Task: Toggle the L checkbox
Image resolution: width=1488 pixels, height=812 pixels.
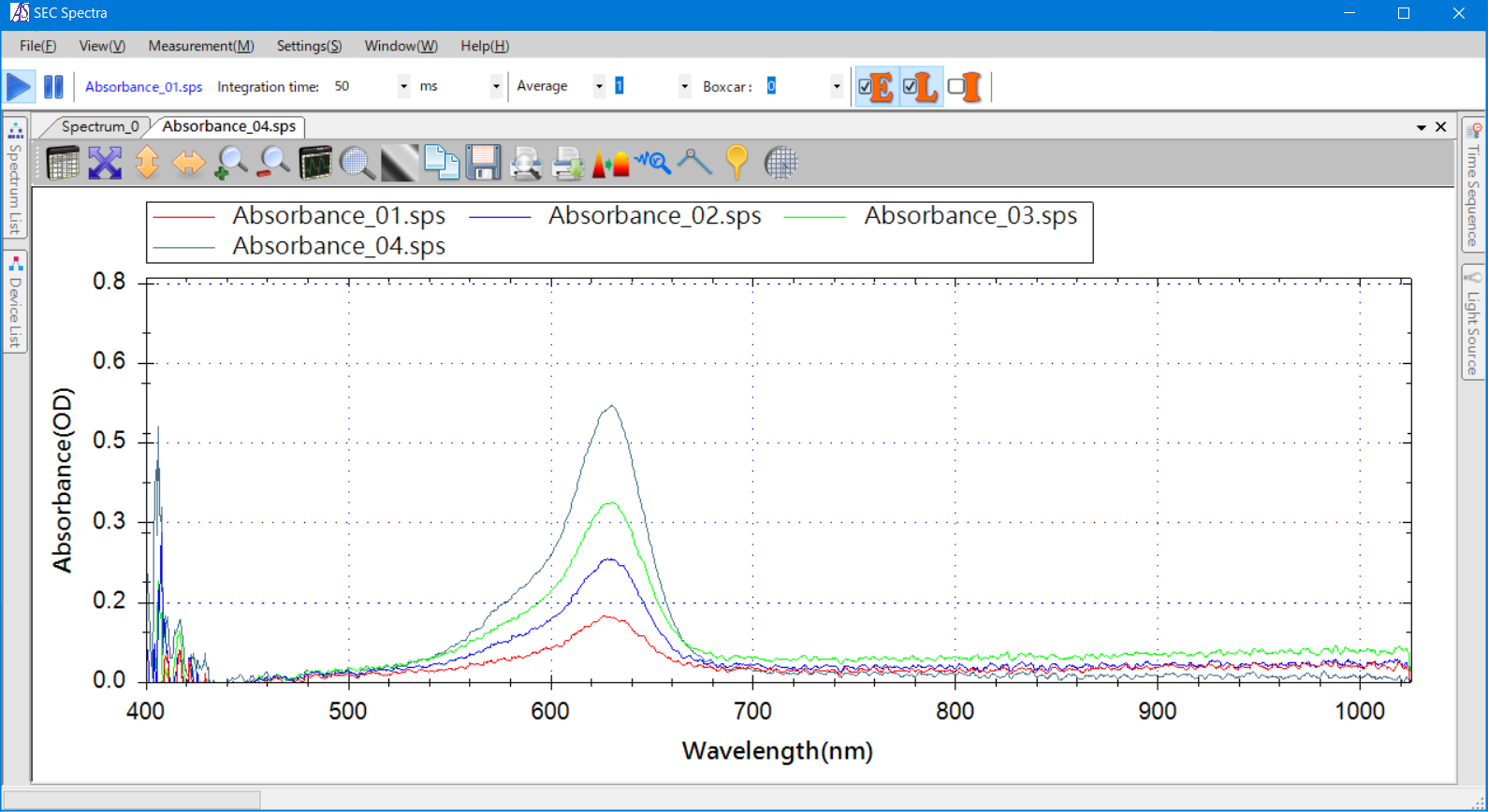Action: (911, 87)
